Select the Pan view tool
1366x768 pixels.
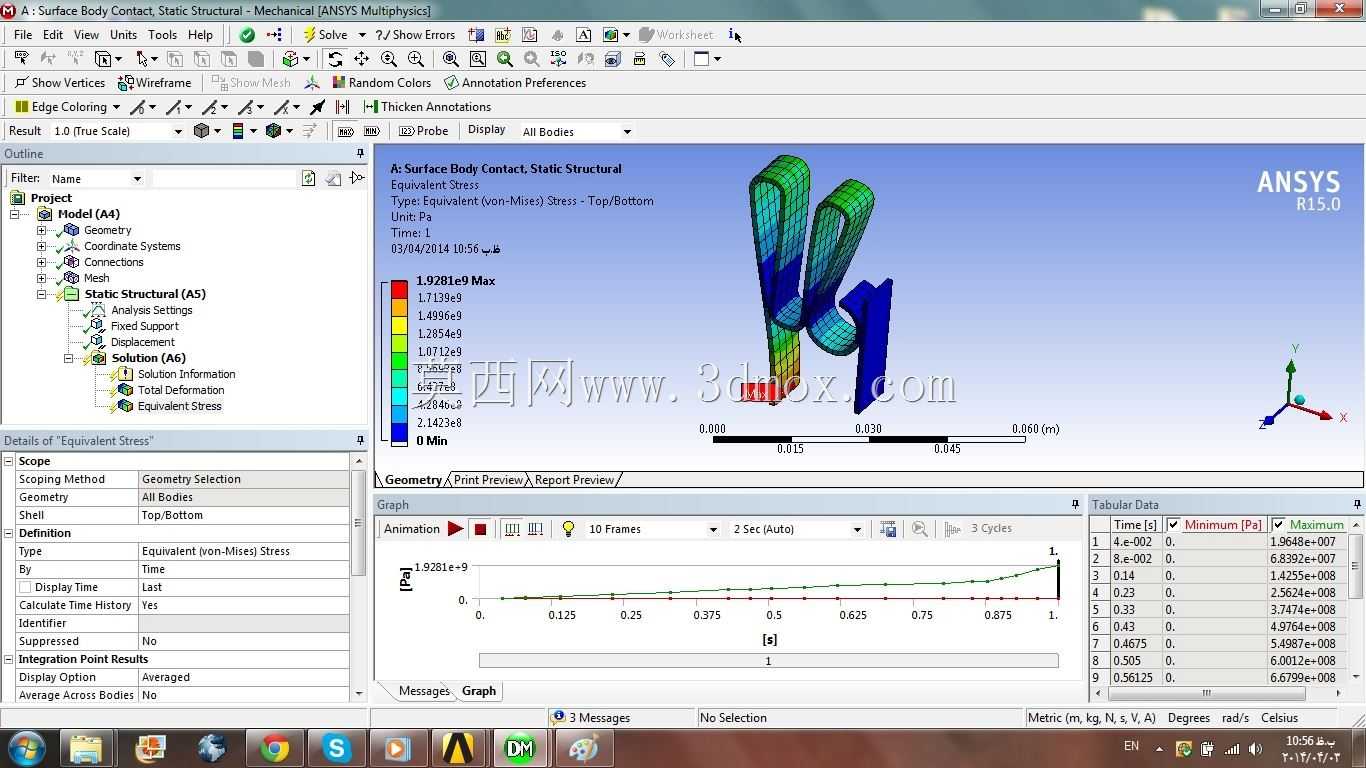(x=361, y=59)
